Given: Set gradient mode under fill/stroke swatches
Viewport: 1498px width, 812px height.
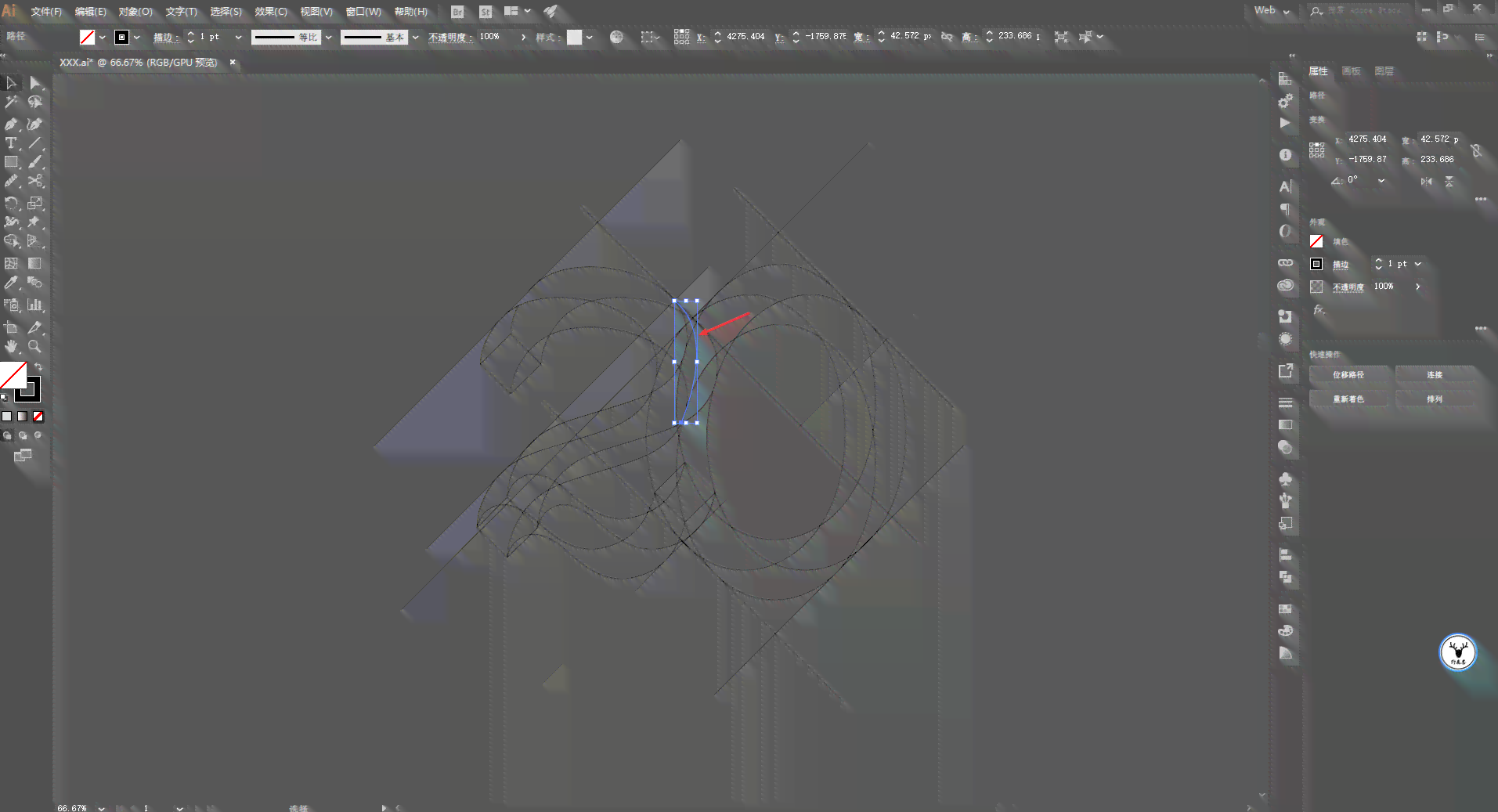Looking at the screenshot, I should 23,417.
